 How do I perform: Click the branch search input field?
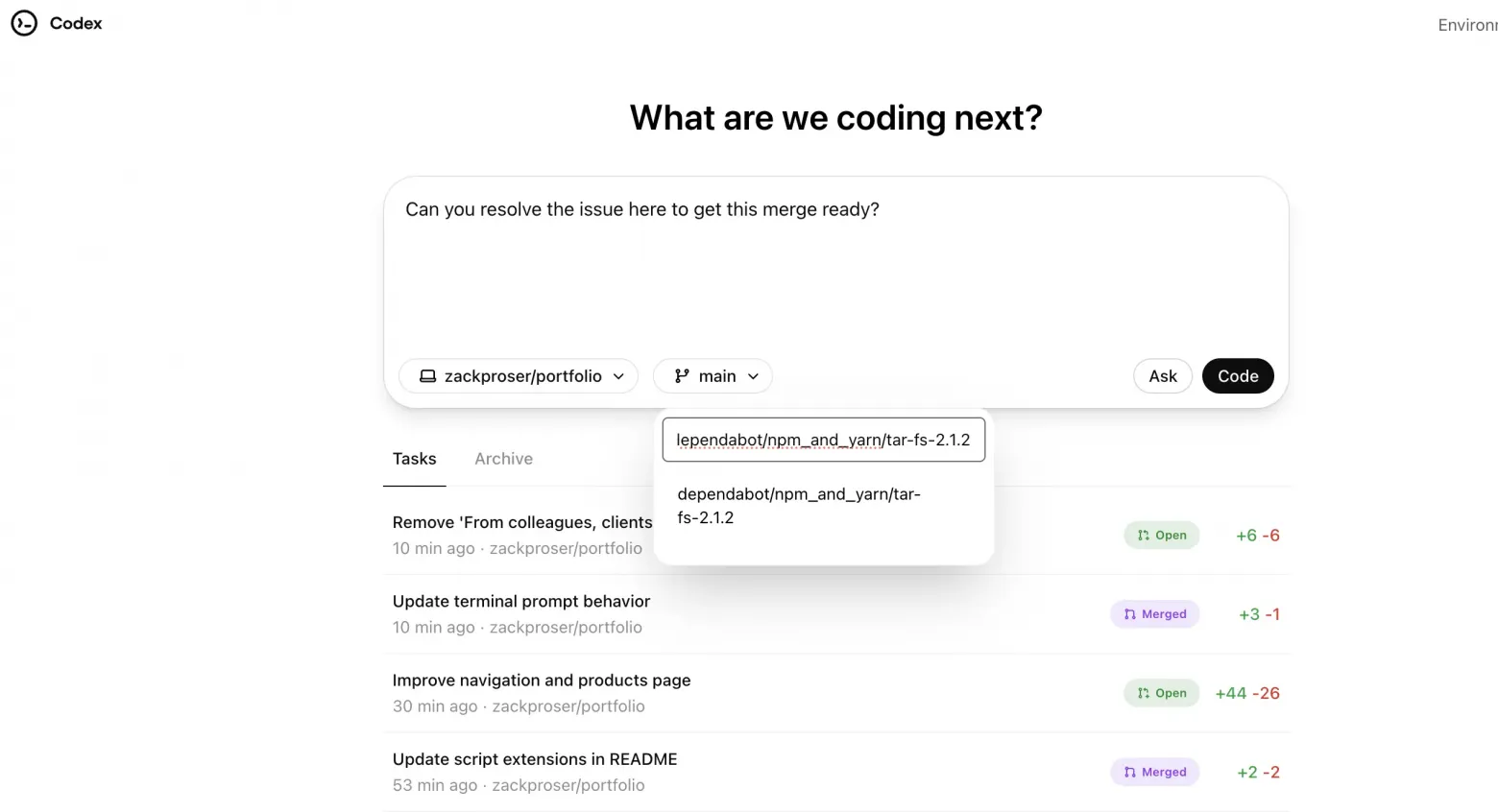(823, 439)
